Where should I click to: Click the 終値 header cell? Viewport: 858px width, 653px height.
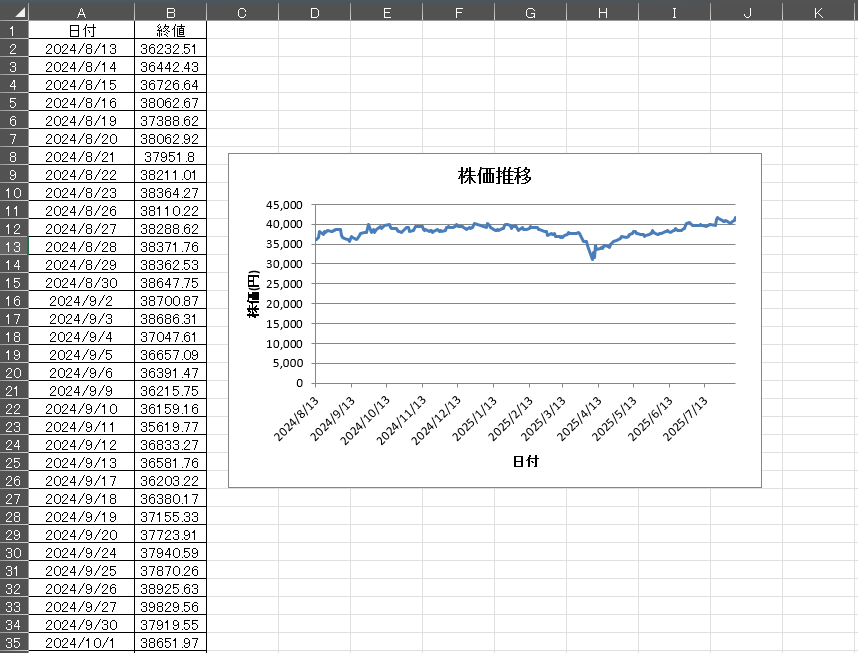(170, 31)
